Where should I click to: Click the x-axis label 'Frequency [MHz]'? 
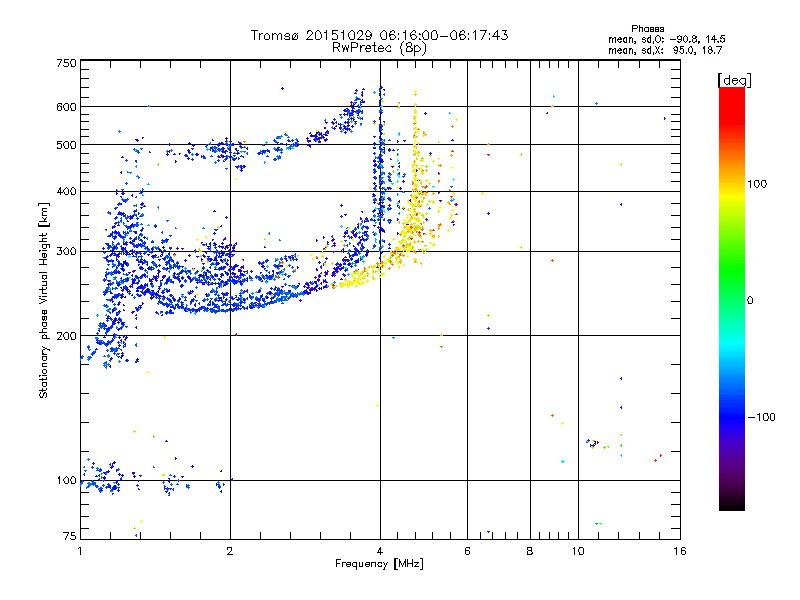(x=379, y=564)
